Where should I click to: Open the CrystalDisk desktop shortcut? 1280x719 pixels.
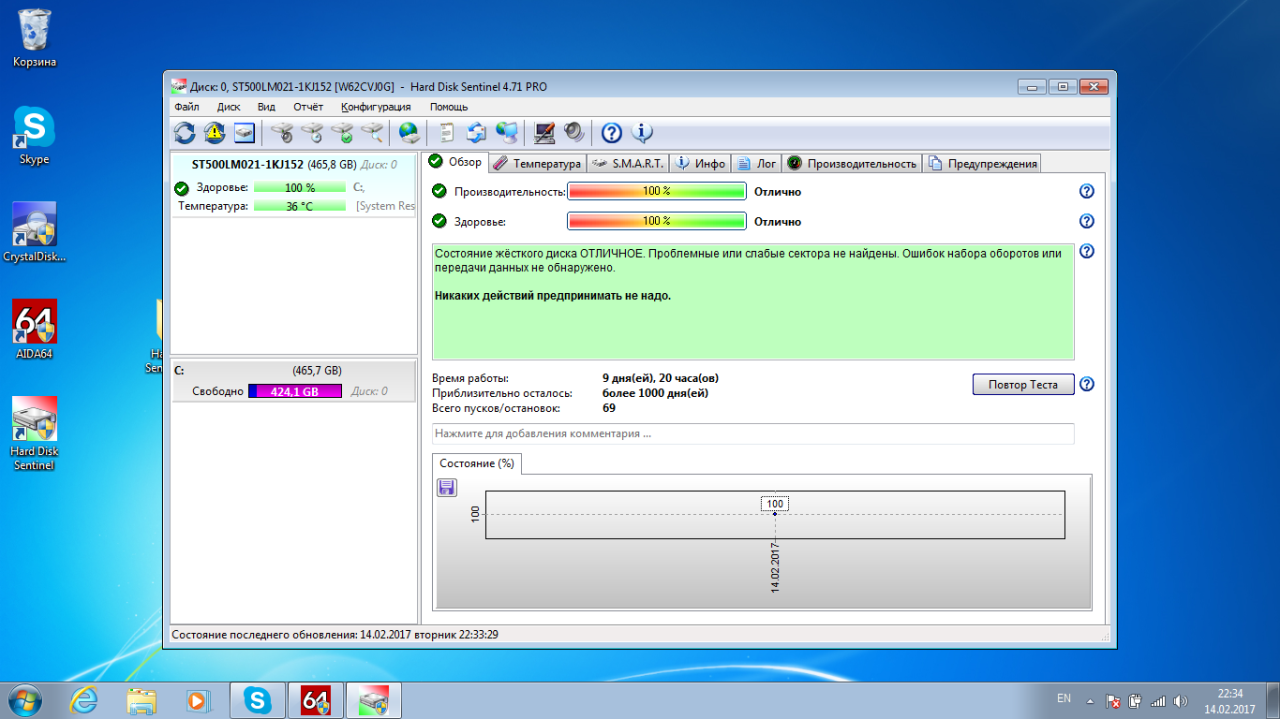34,232
